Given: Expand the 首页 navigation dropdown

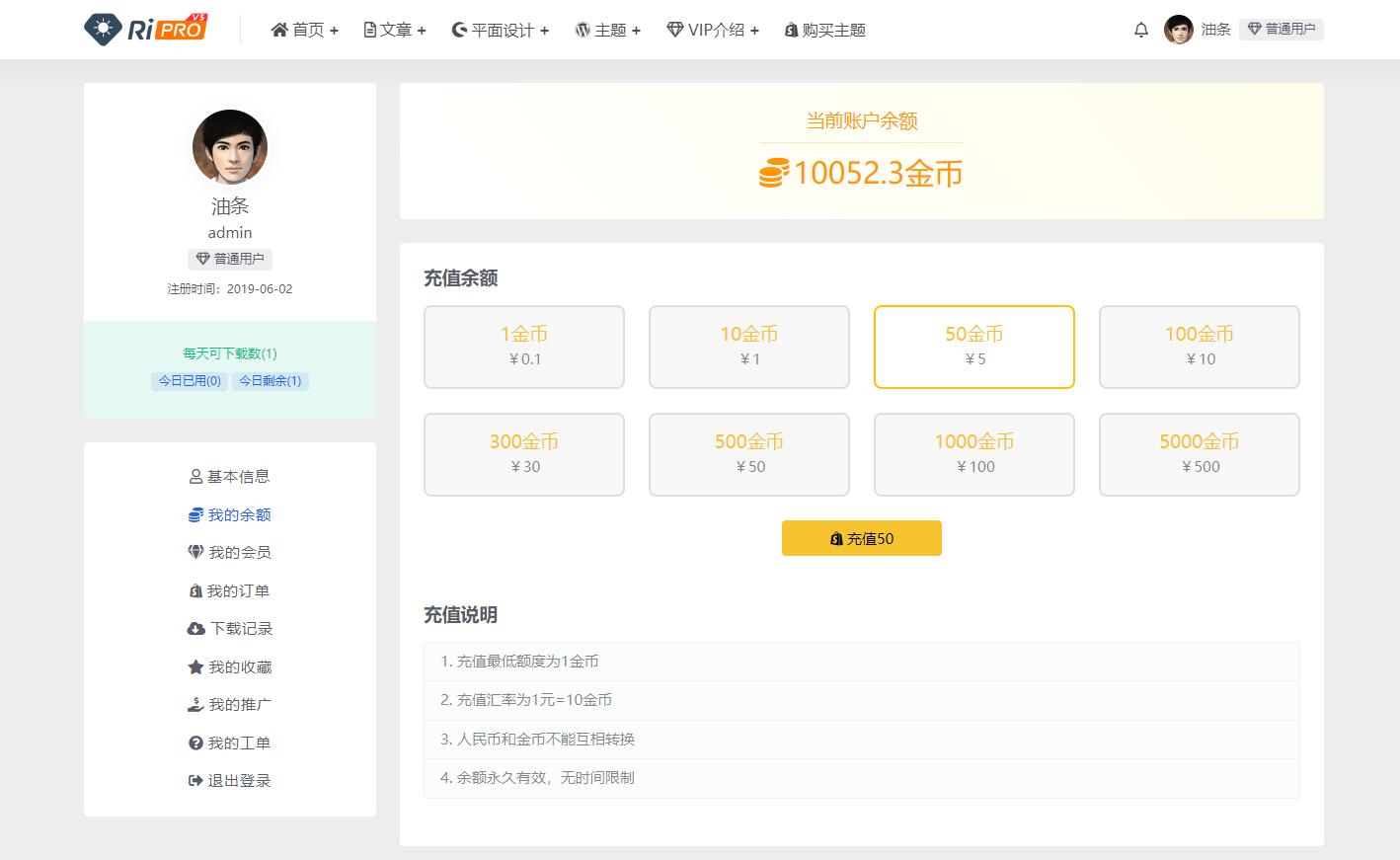Looking at the screenshot, I should (x=305, y=30).
